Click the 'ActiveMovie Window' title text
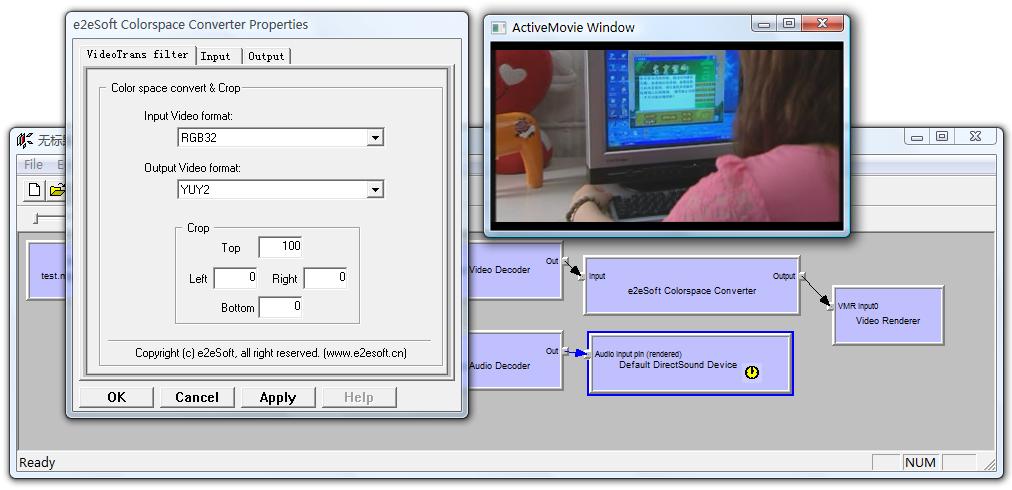This screenshot has height=490, width=1012. [x=573, y=28]
